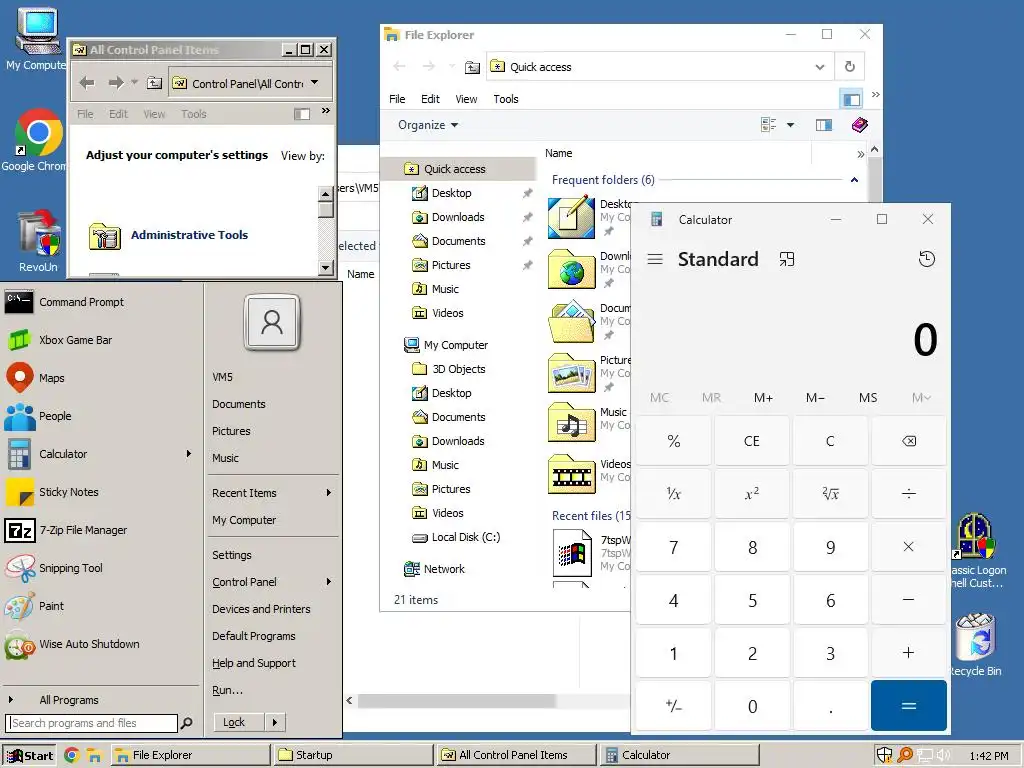This screenshot has height=768, width=1024.
Task: Click the security shield tray icon
Action: 884,755
